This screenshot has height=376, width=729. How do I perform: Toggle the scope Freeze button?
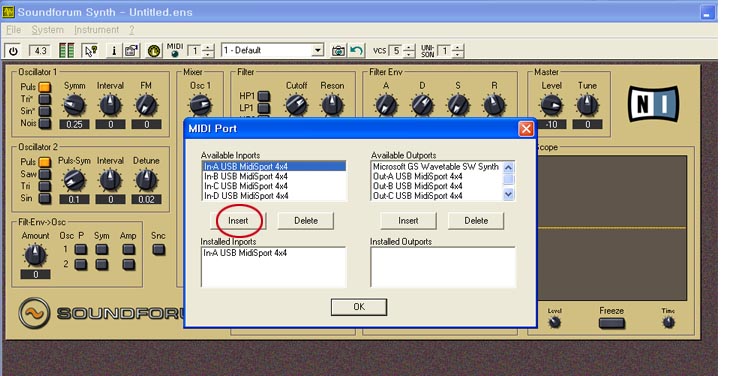click(x=611, y=323)
